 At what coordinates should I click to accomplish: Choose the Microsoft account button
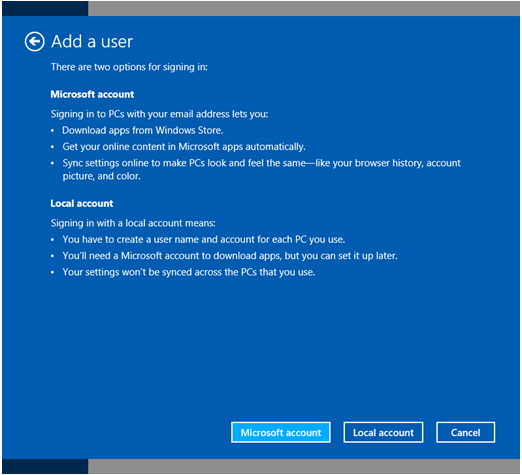click(x=281, y=432)
